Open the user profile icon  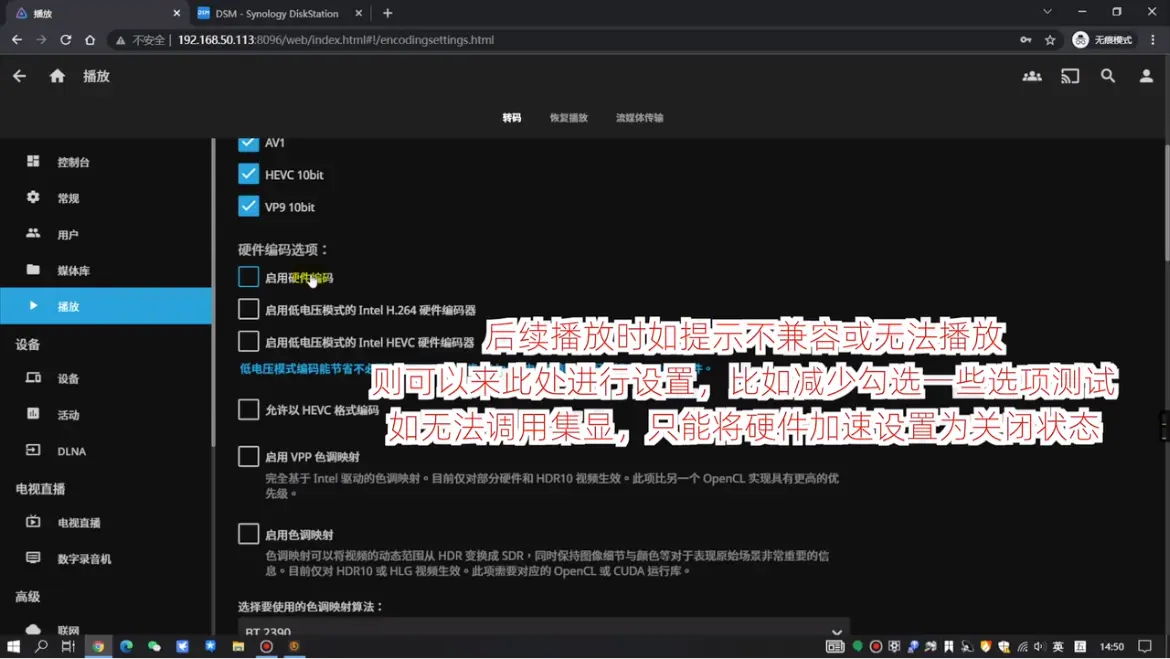pyautogui.click(x=1146, y=76)
